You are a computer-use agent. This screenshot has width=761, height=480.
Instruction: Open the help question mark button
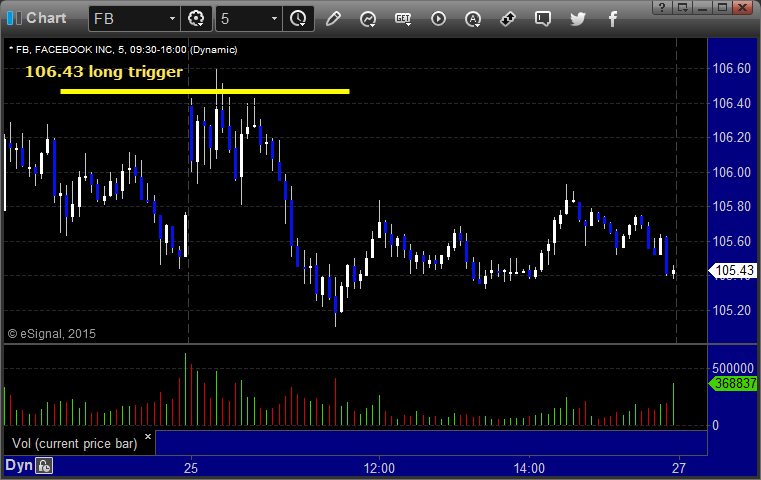point(662,7)
